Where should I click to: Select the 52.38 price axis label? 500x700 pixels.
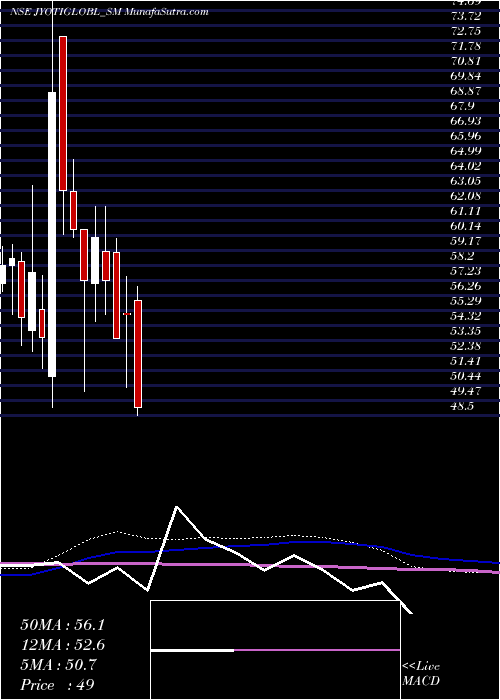pos(466,346)
